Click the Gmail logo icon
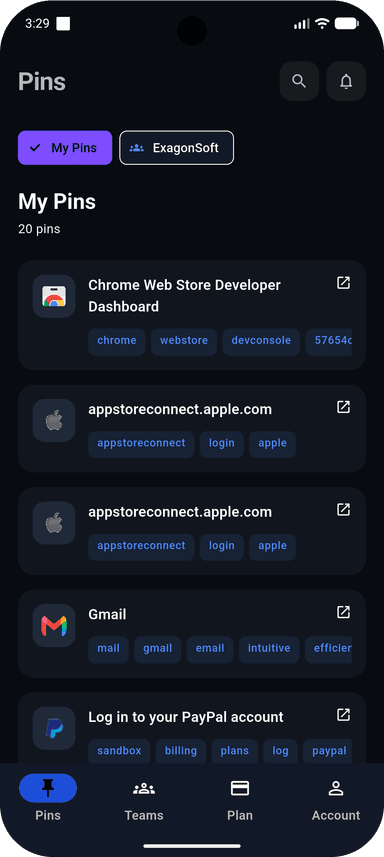Viewport: 384px width, 857px height. [x=54, y=626]
